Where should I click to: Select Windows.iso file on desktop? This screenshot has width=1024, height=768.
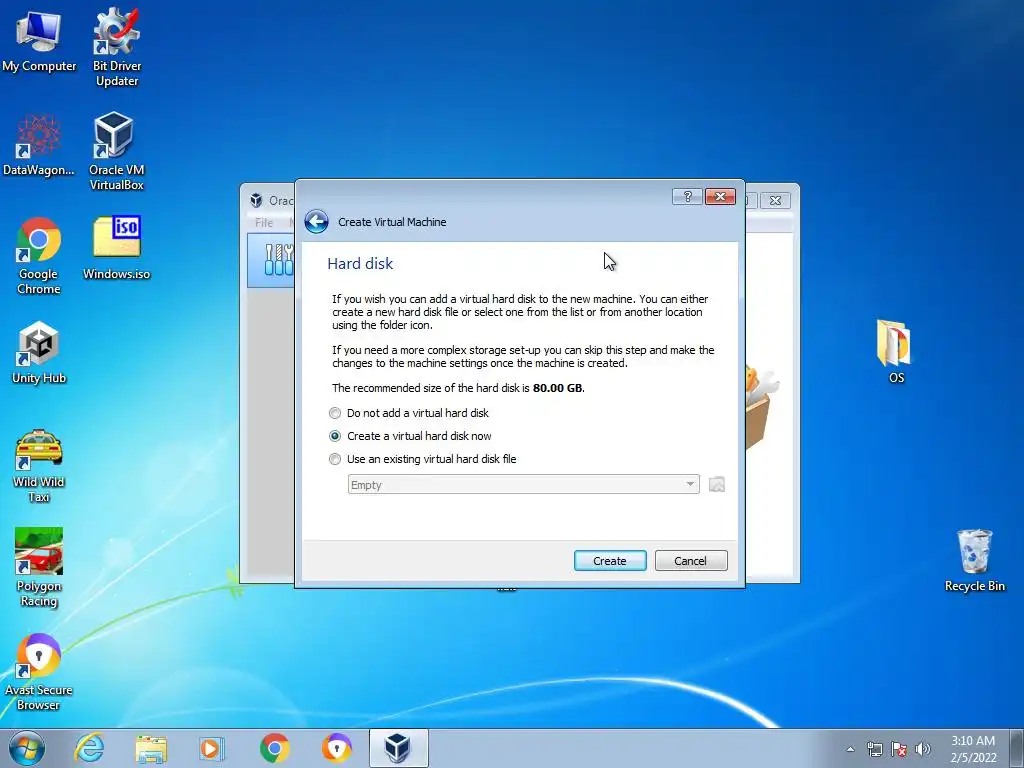click(x=116, y=248)
